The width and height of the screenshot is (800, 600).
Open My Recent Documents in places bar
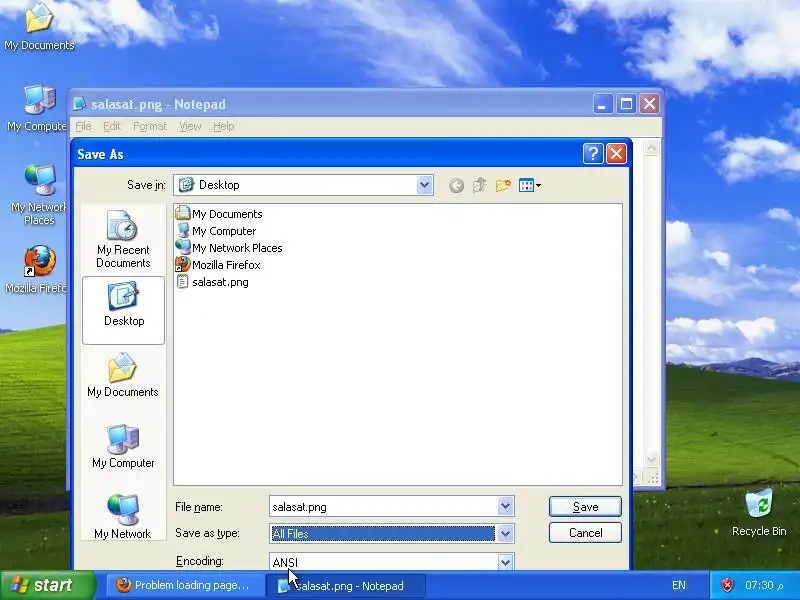[x=123, y=239]
